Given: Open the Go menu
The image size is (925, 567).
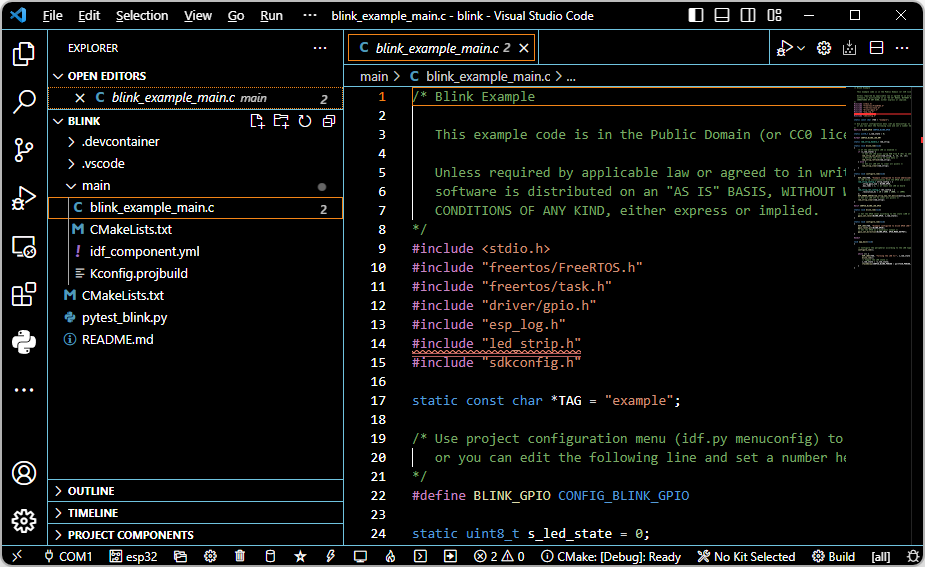Looking at the screenshot, I should click(236, 16).
